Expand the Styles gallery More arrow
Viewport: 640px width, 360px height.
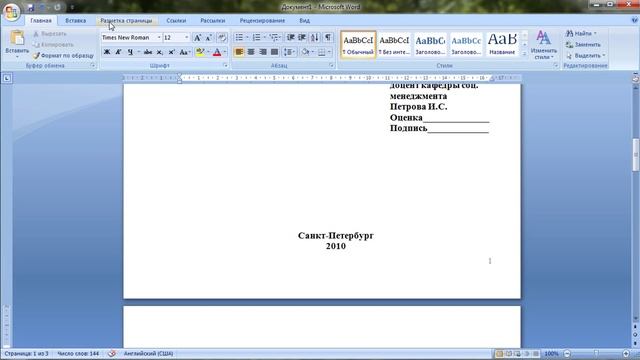pos(524,54)
